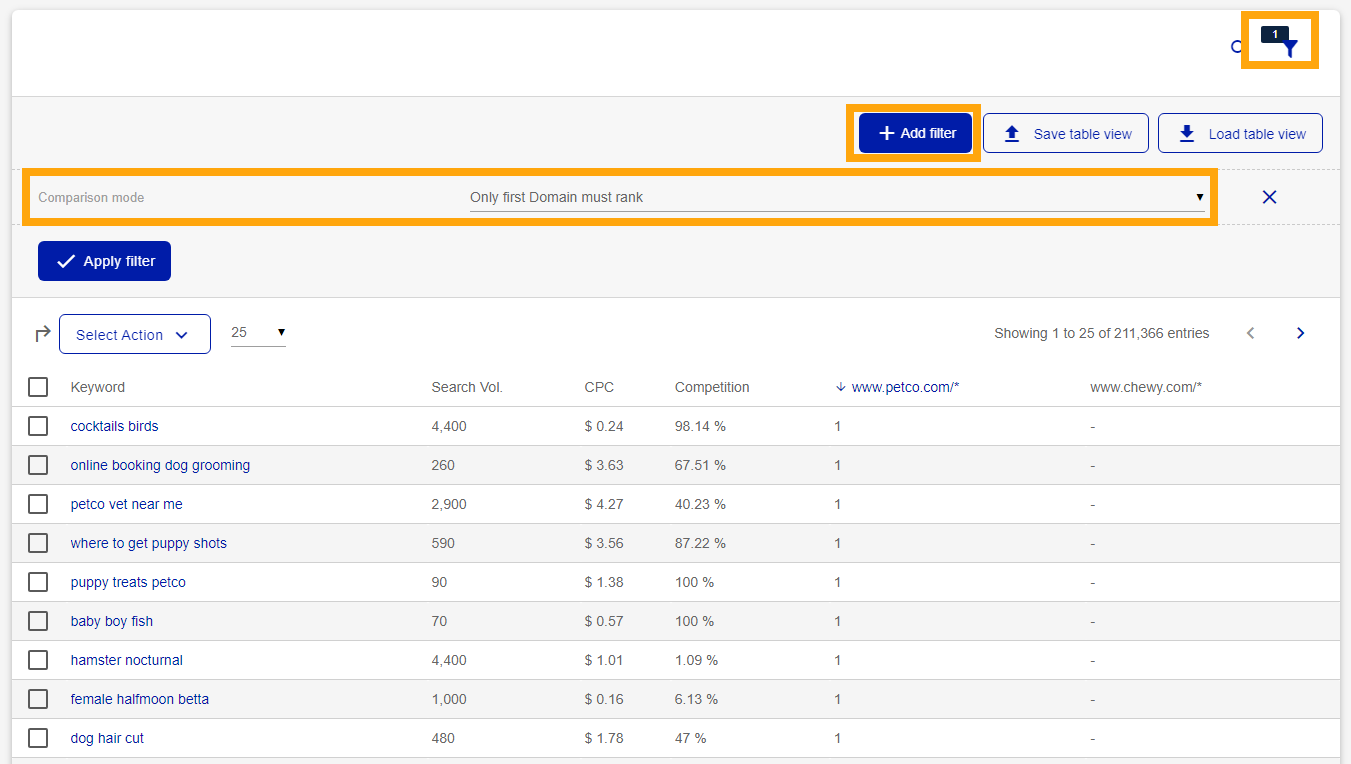Open the dog hair cut link
This screenshot has height=764, width=1351.
coord(107,738)
